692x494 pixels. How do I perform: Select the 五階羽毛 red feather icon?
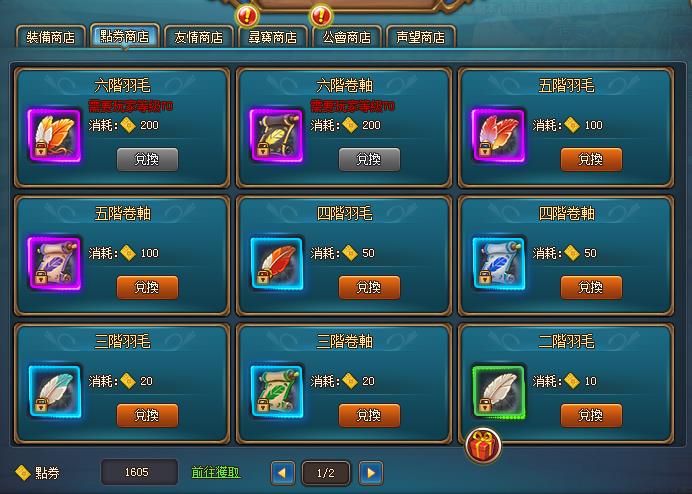[498, 136]
